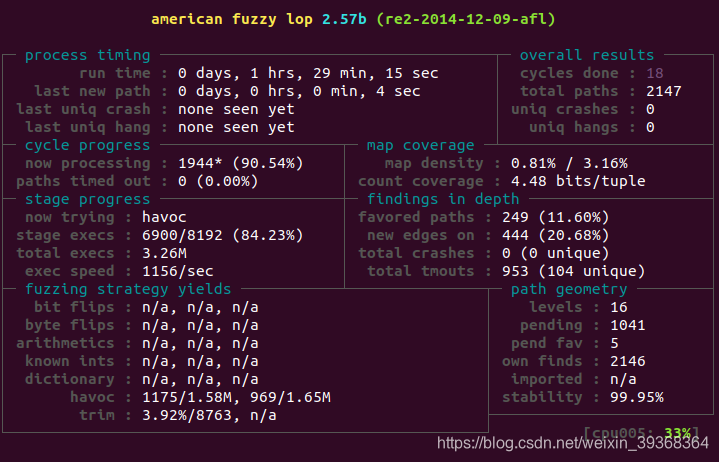Click the total execs value 3.26M
The width and height of the screenshot is (719, 462).
coord(164,253)
